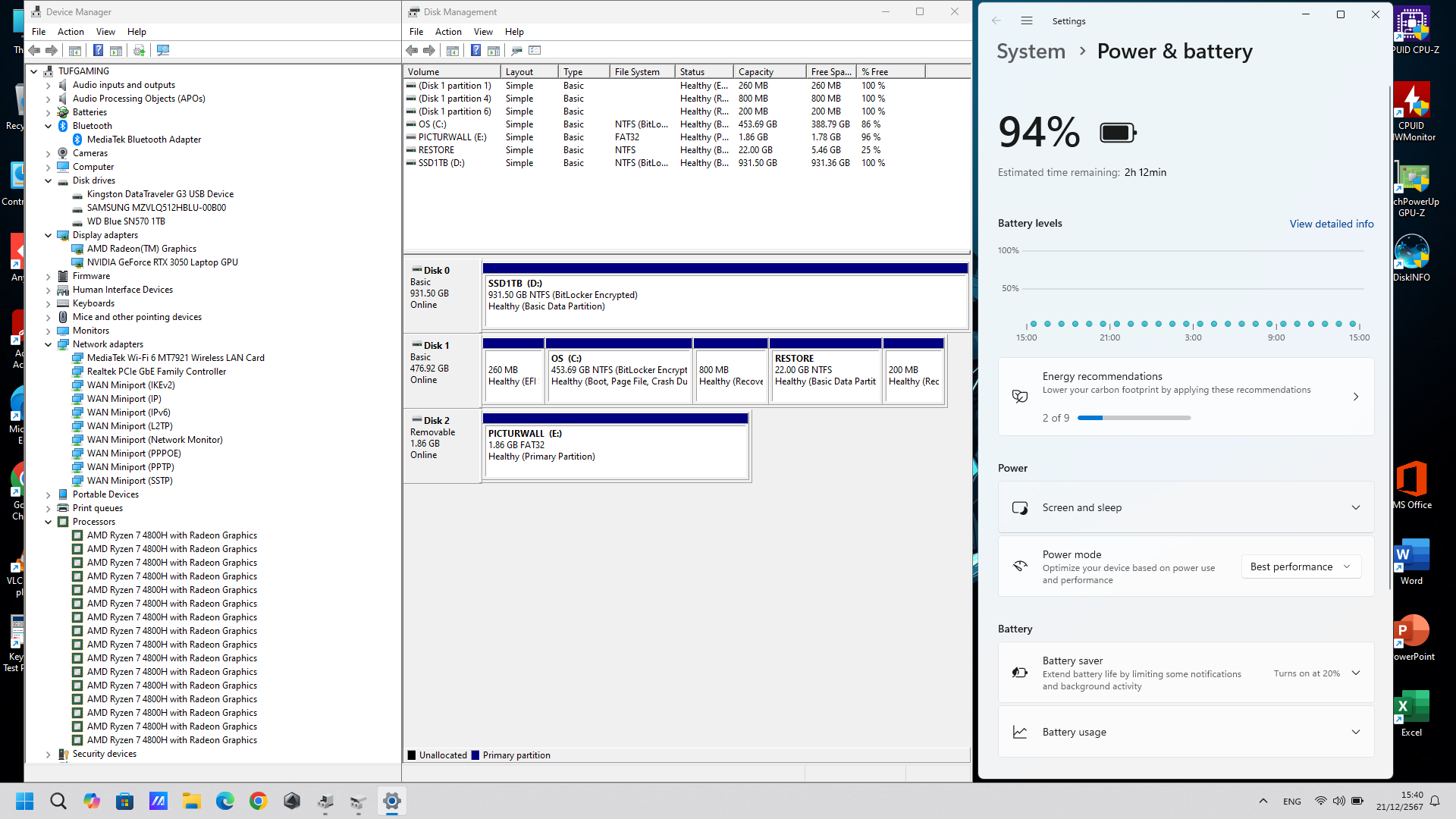Open Energy recommendations card
Image resolution: width=1456 pixels, height=819 pixels.
(1186, 397)
